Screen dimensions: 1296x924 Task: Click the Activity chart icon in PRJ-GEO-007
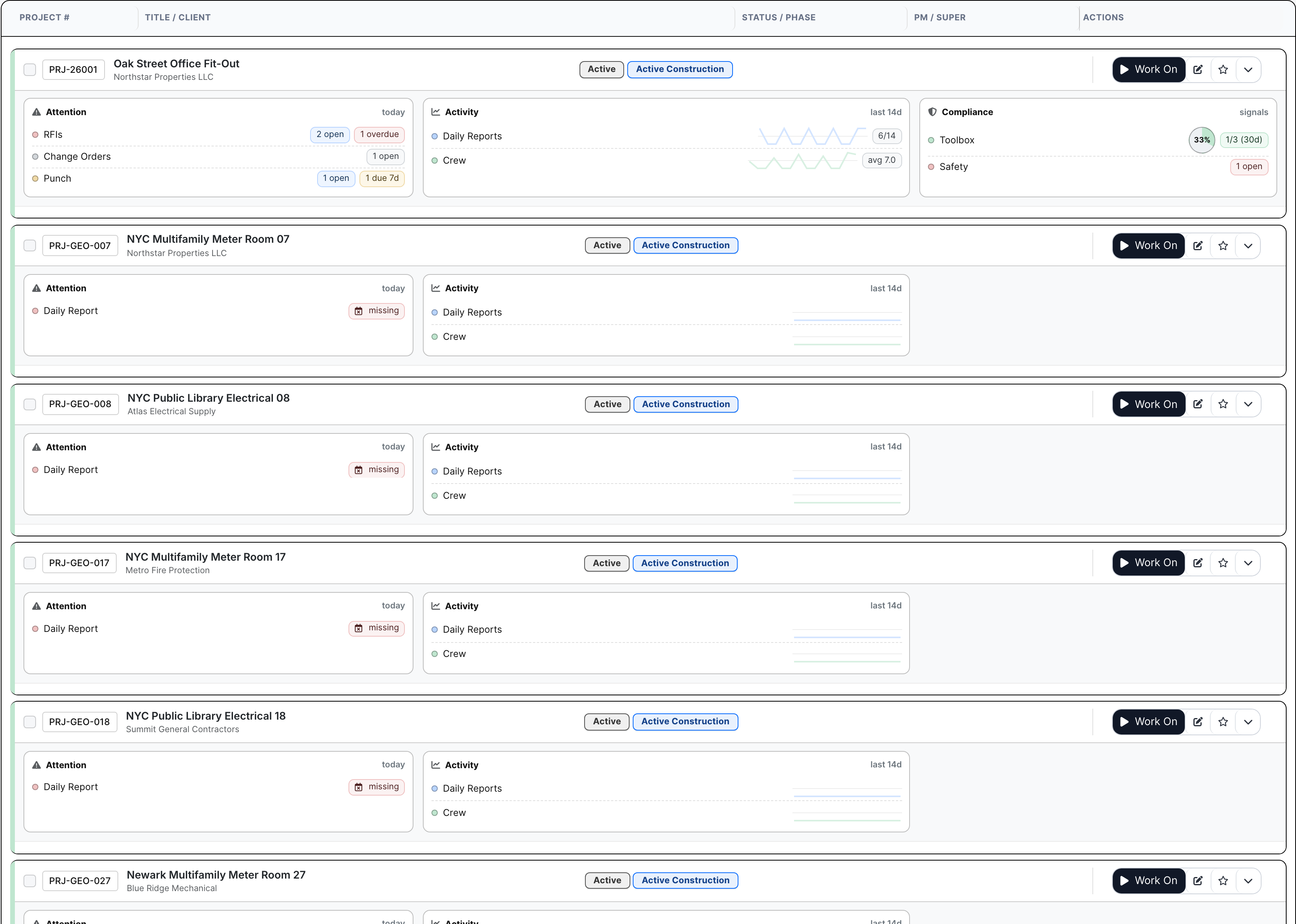(436, 289)
